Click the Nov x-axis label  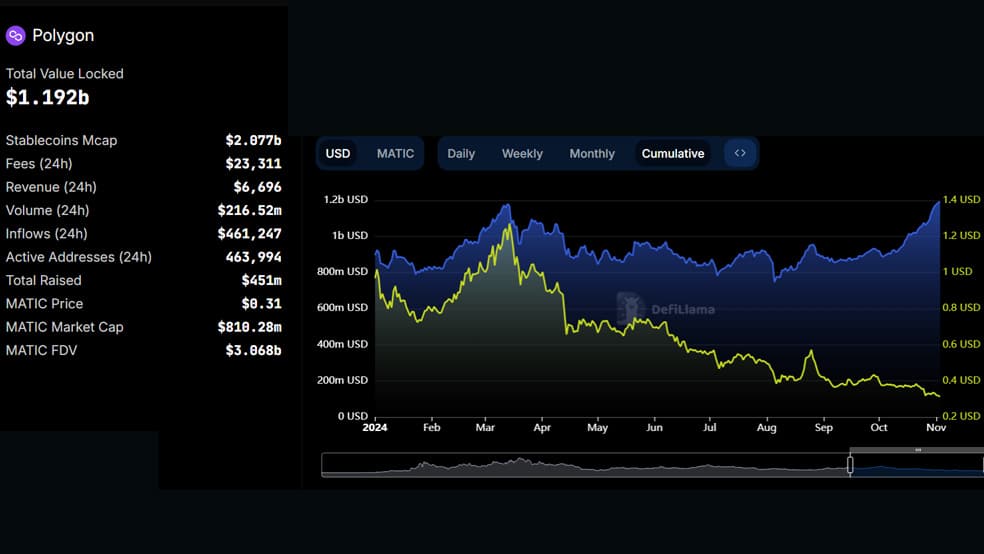pos(936,428)
